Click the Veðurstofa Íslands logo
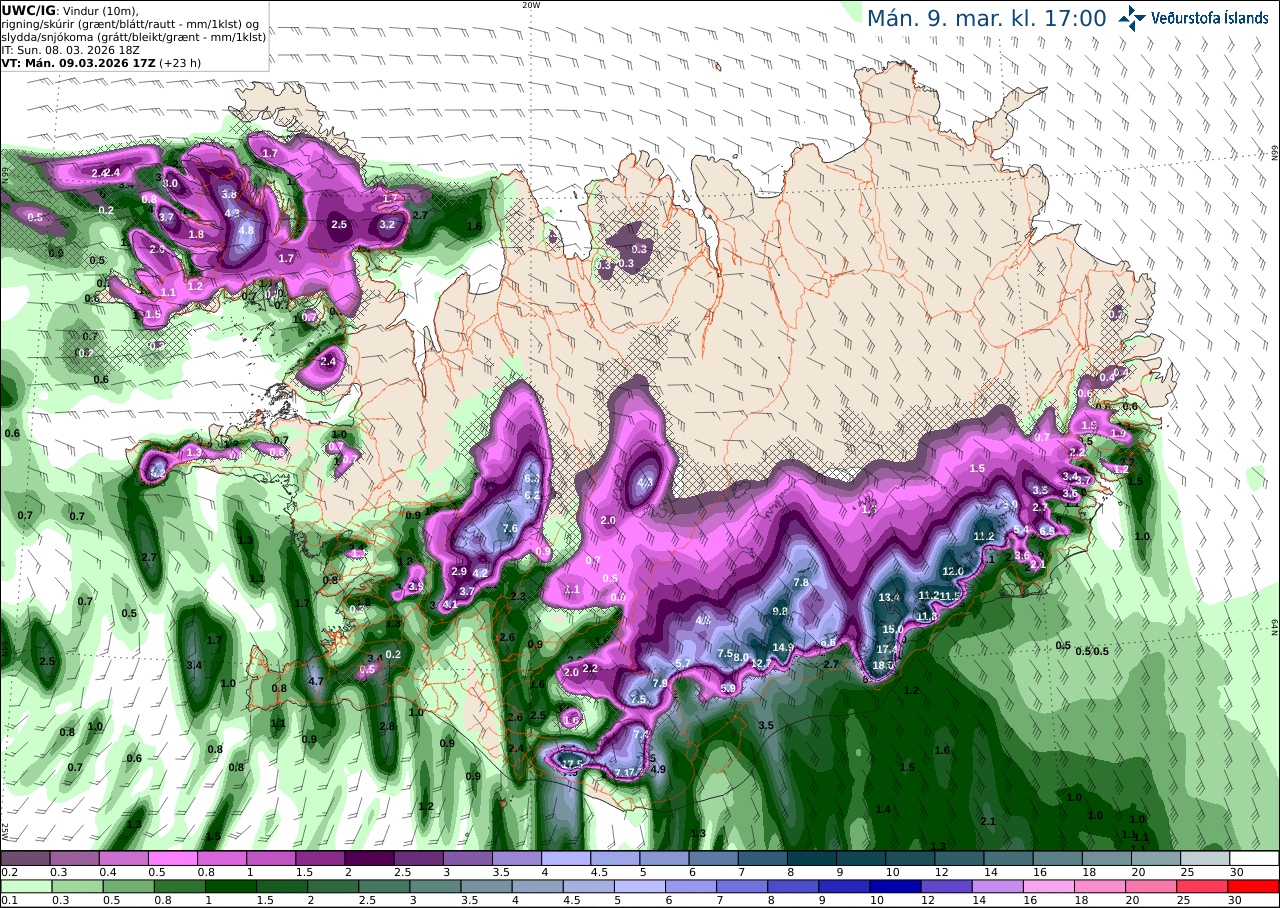The width and height of the screenshot is (1280, 908). point(1193,18)
